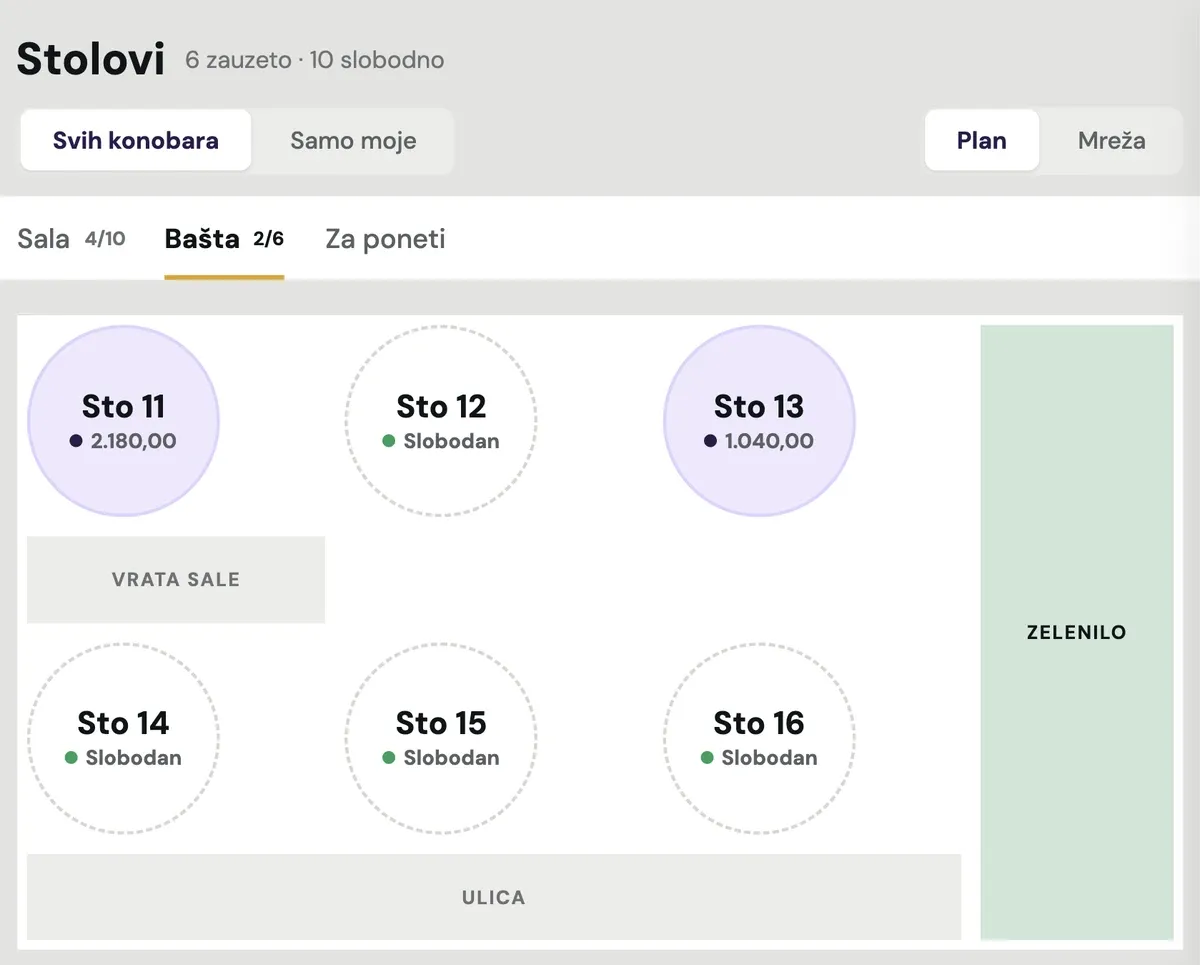Click the Slobodan status of Sto 15
The height and width of the screenshot is (965, 1200).
click(451, 758)
